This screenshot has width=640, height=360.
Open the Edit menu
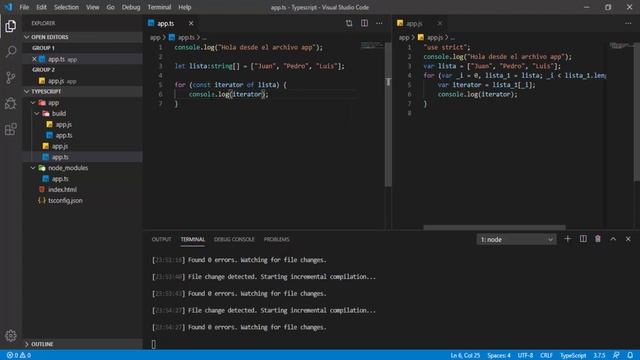(x=41, y=7)
